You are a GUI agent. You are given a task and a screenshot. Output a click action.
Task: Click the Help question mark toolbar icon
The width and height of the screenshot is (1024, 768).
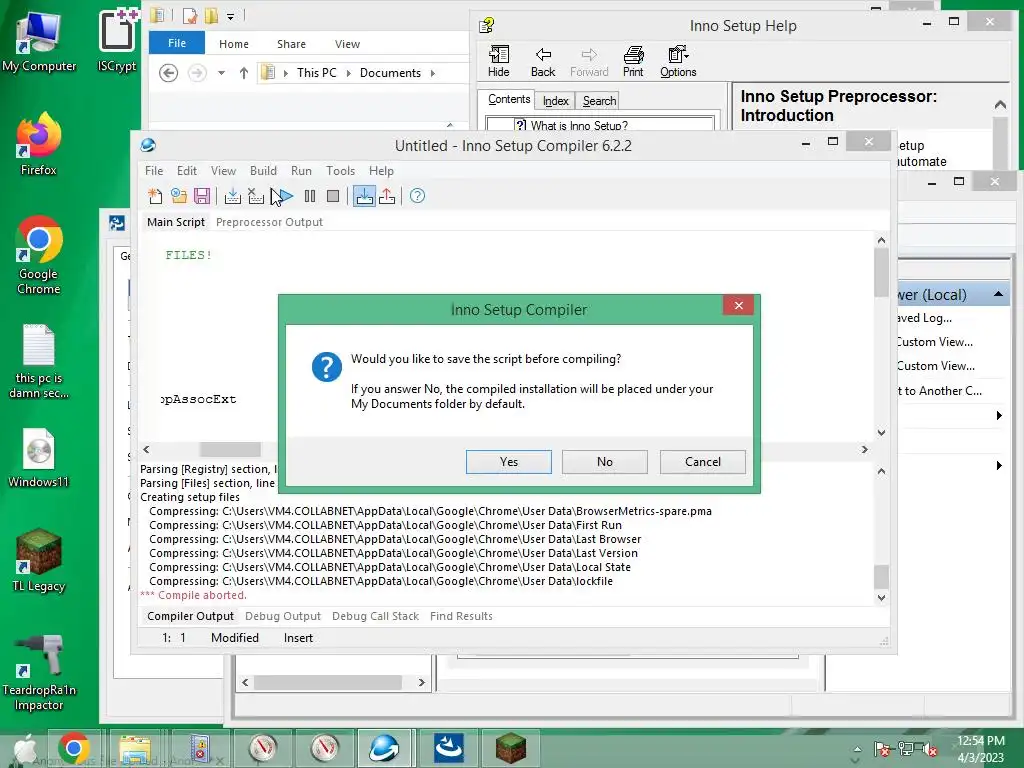(x=417, y=196)
